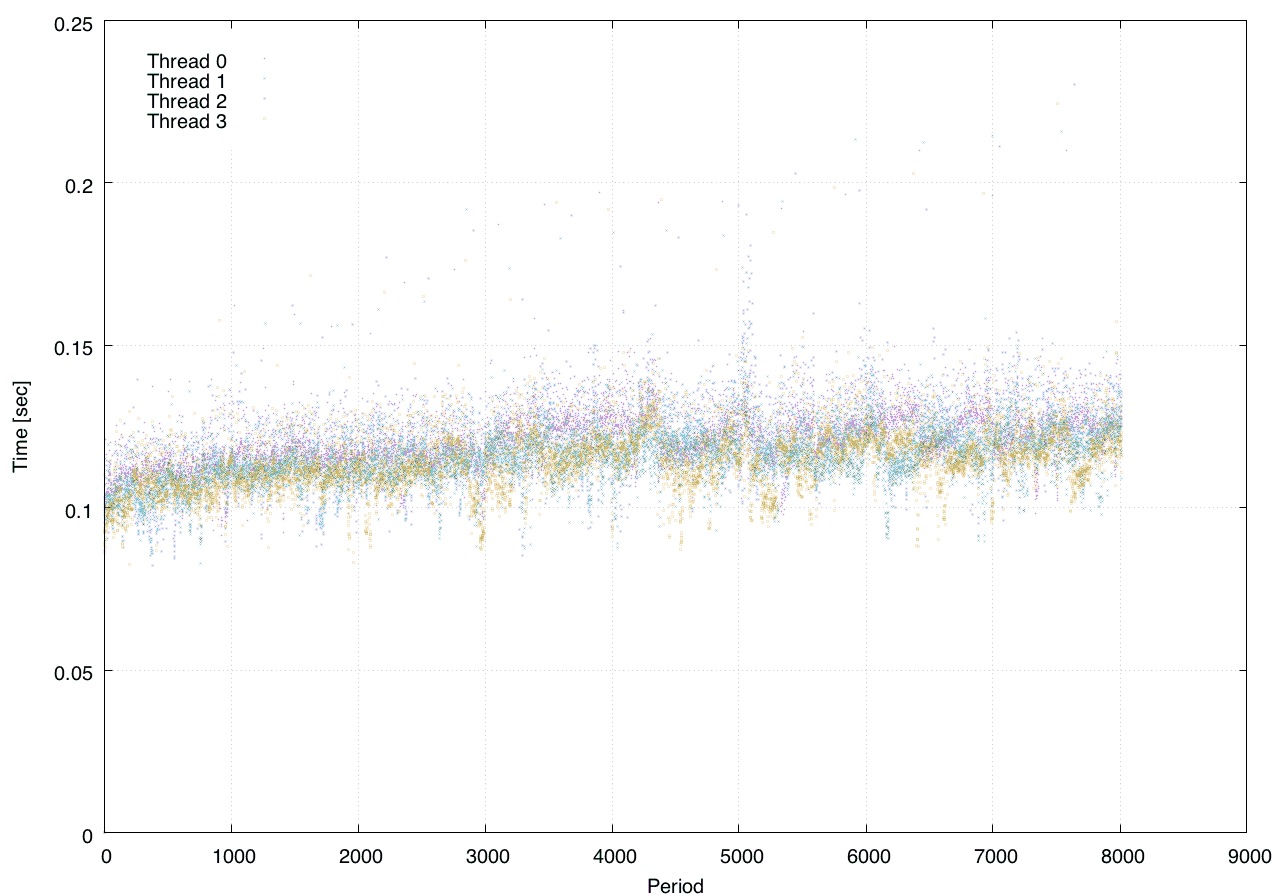
Task: Click the 0.05 y-axis tick label
Action: [71, 671]
